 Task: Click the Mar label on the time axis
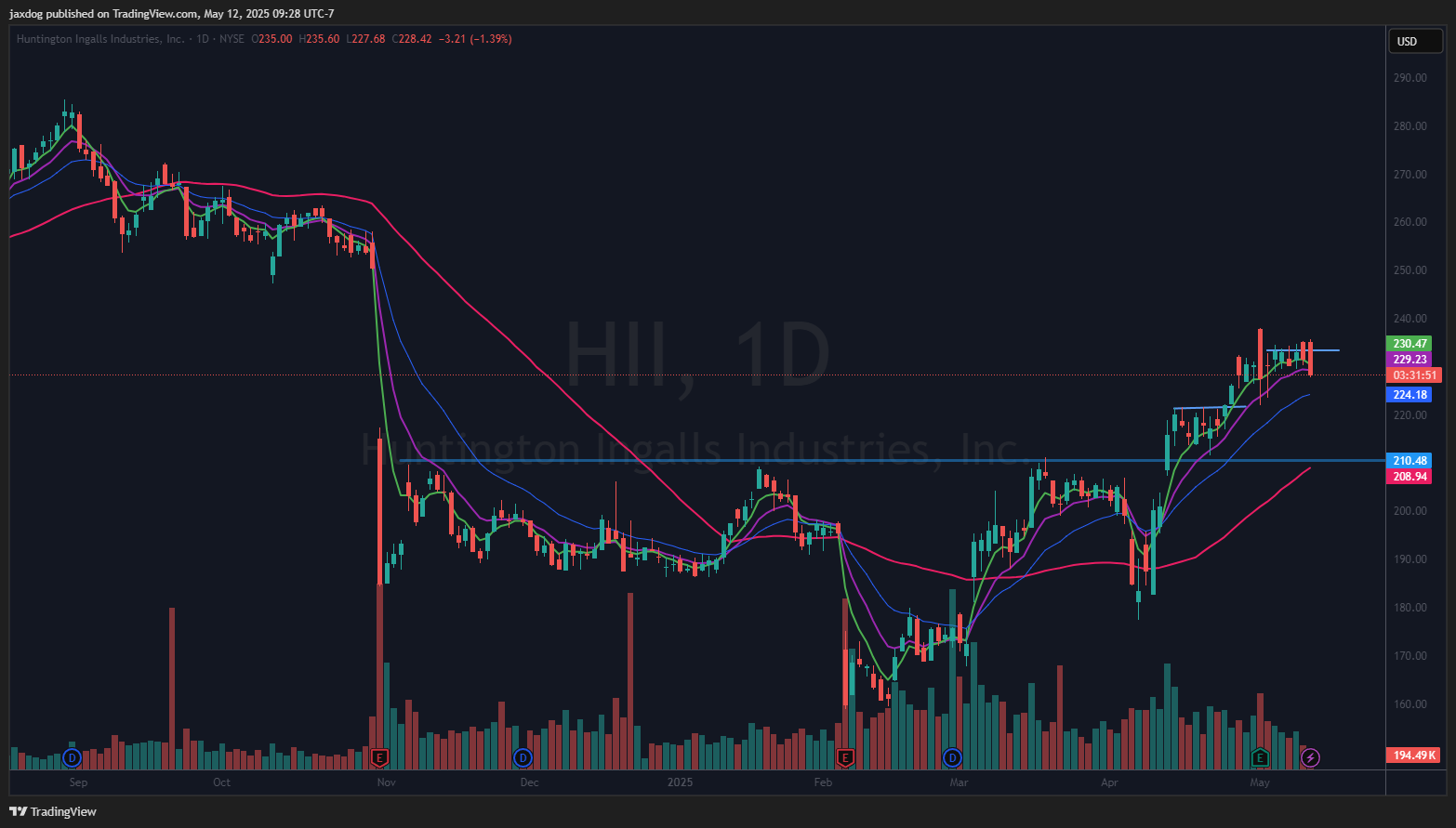click(959, 782)
